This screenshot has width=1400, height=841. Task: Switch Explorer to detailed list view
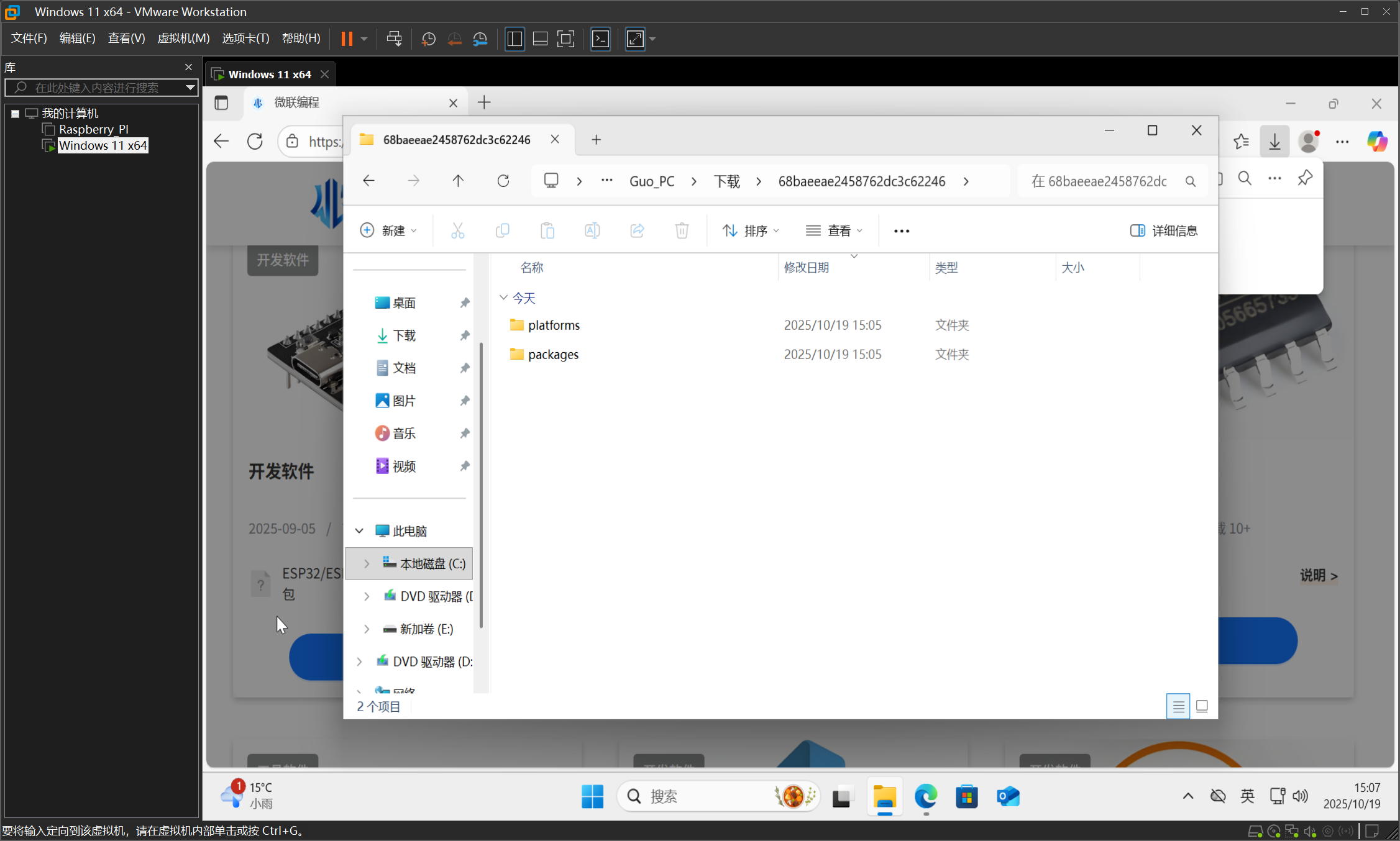(x=1178, y=706)
